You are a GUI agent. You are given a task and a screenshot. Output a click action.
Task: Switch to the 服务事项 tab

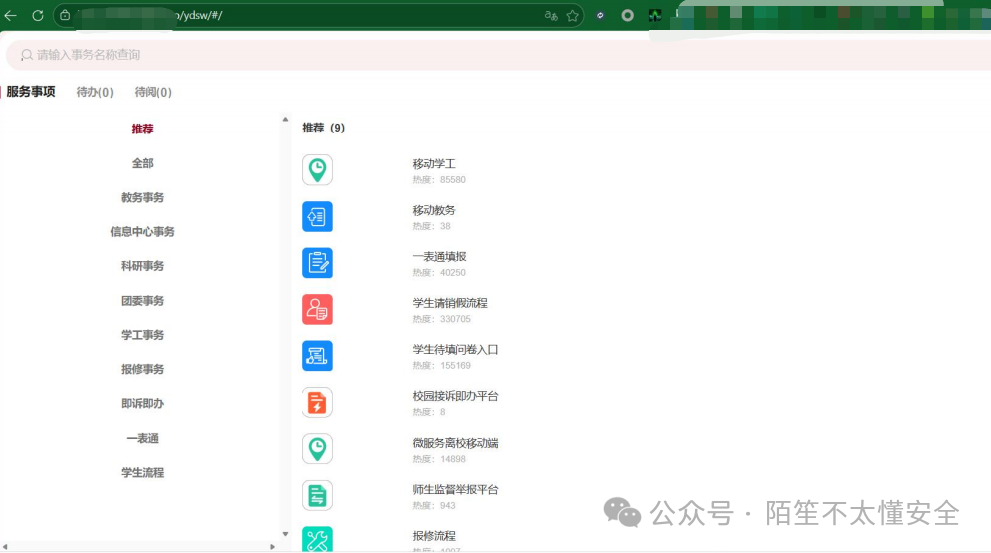tap(31, 92)
